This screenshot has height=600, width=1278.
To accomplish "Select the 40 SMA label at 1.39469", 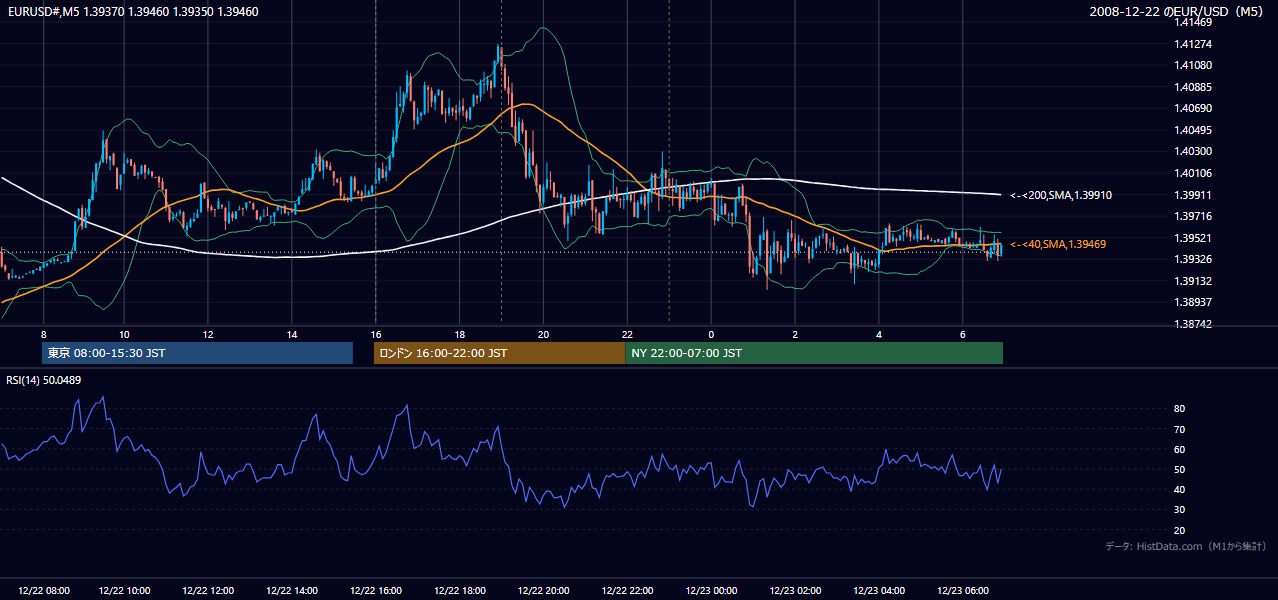I will pyautogui.click(x=1058, y=244).
